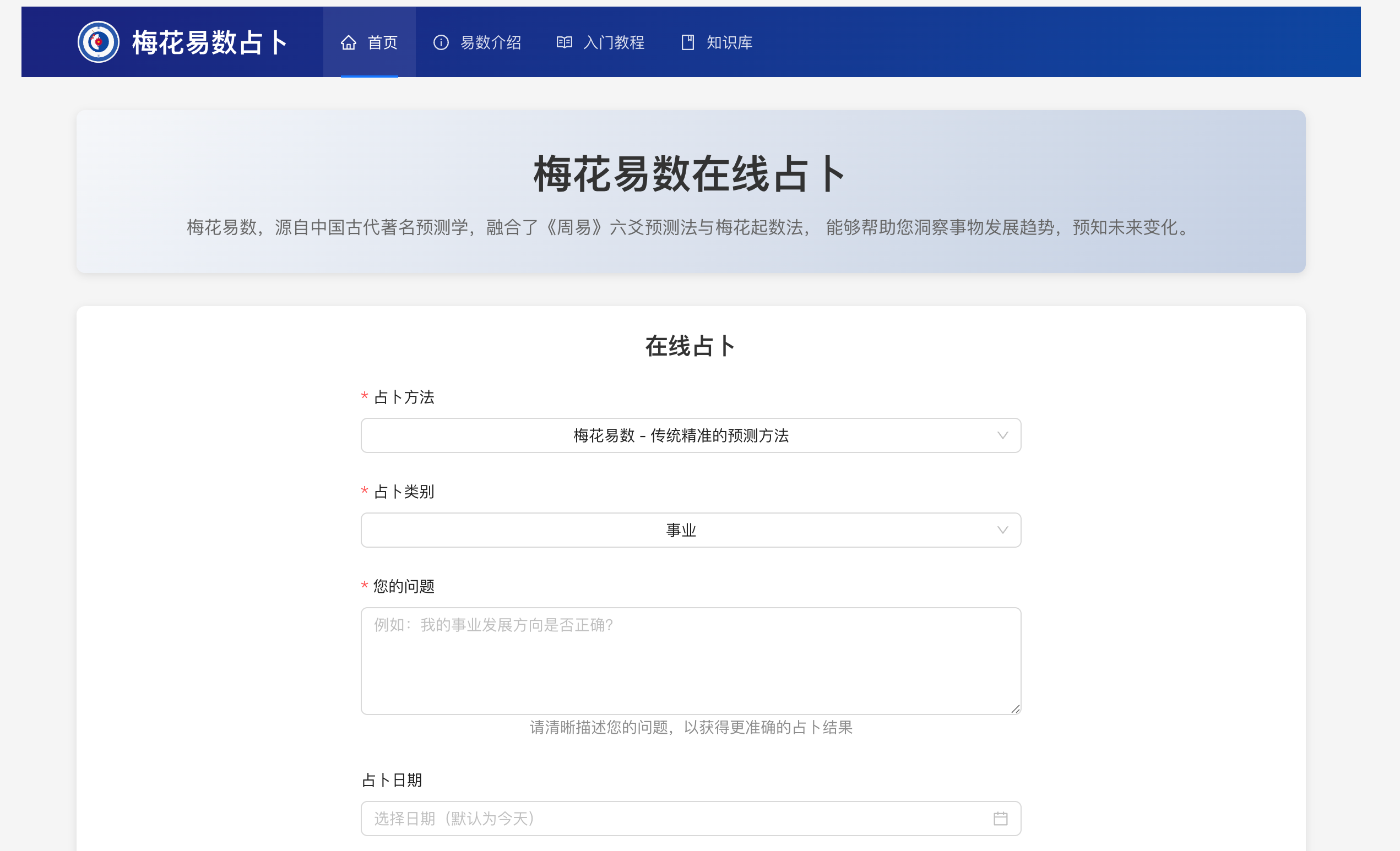
Task: Click the info icon next to 易数介绍
Action: (x=442, y=42)
